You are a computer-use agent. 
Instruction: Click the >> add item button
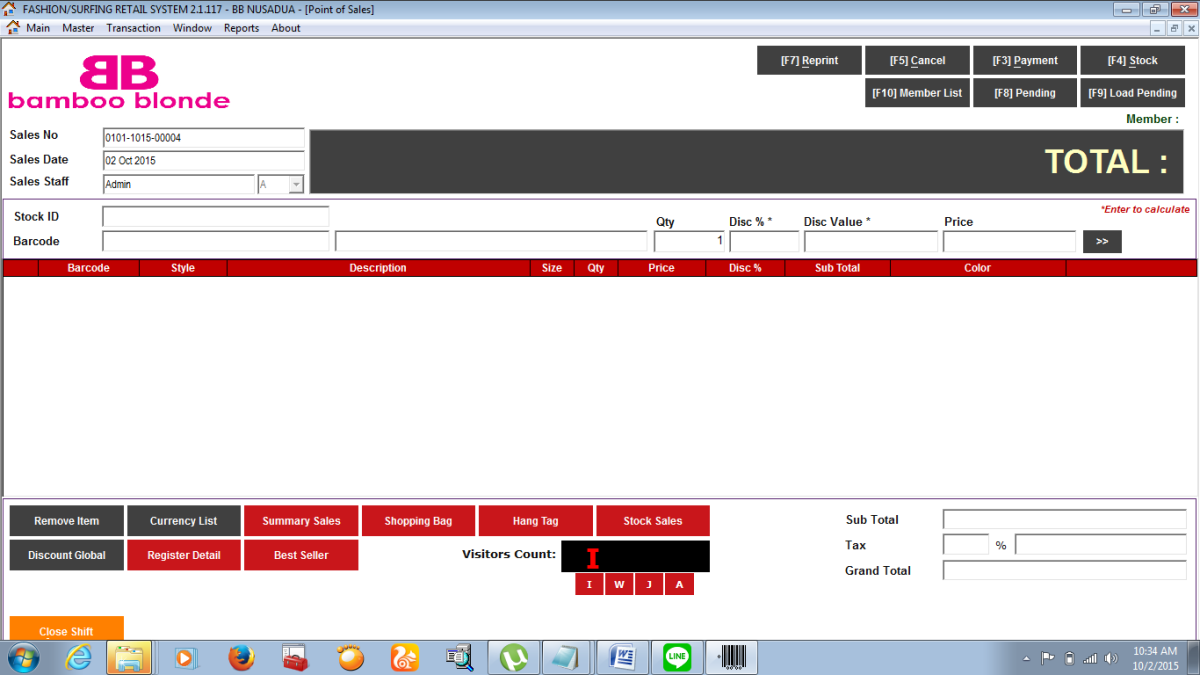pyautogui.click(x=1102, y=241)
